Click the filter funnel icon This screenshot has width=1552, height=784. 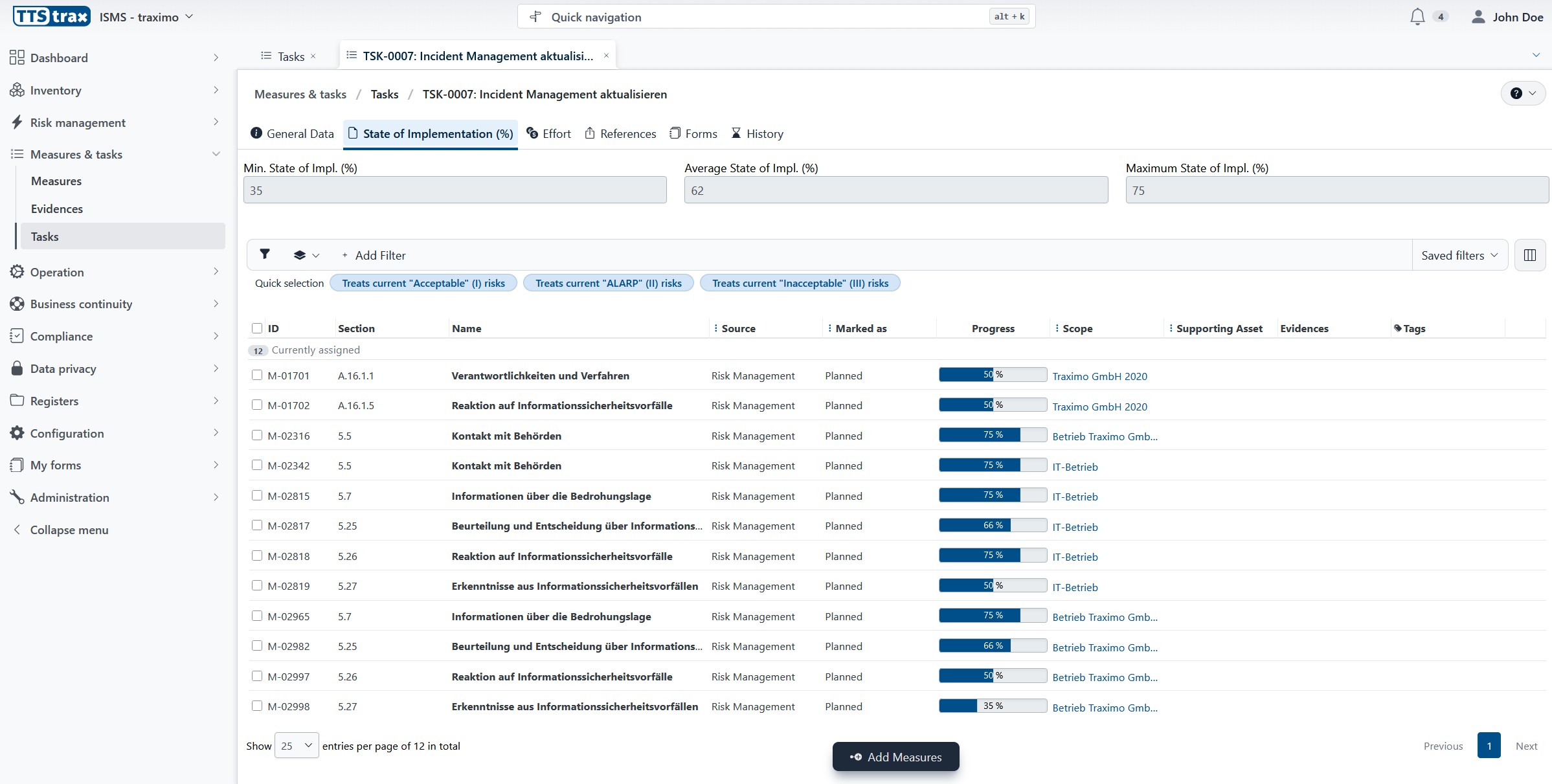tap(265, 254)
